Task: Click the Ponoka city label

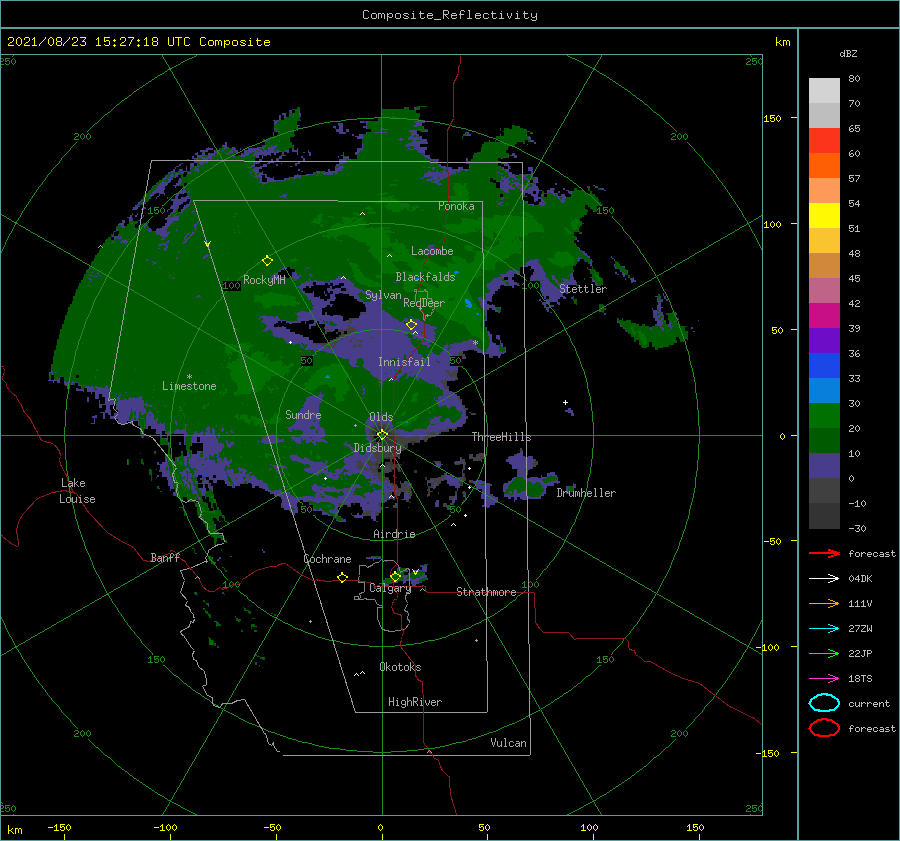Action: tap(456, 206)
